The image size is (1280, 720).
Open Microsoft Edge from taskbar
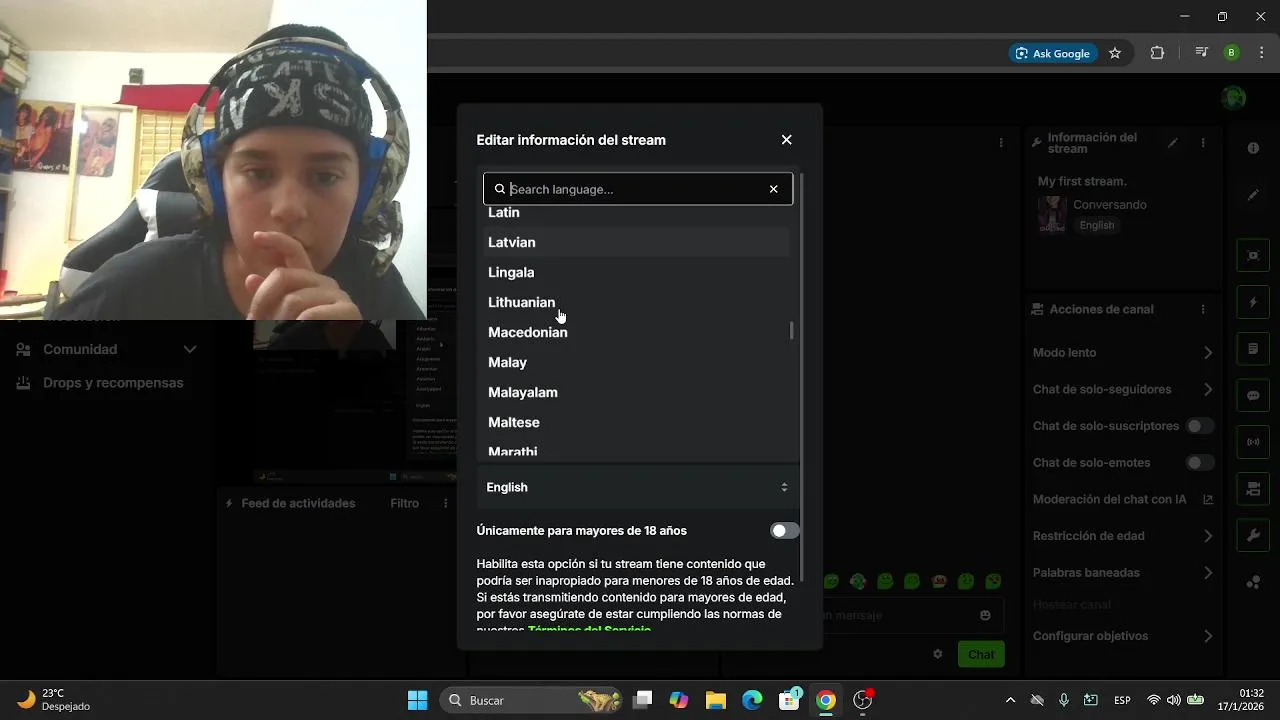[752, 700]
